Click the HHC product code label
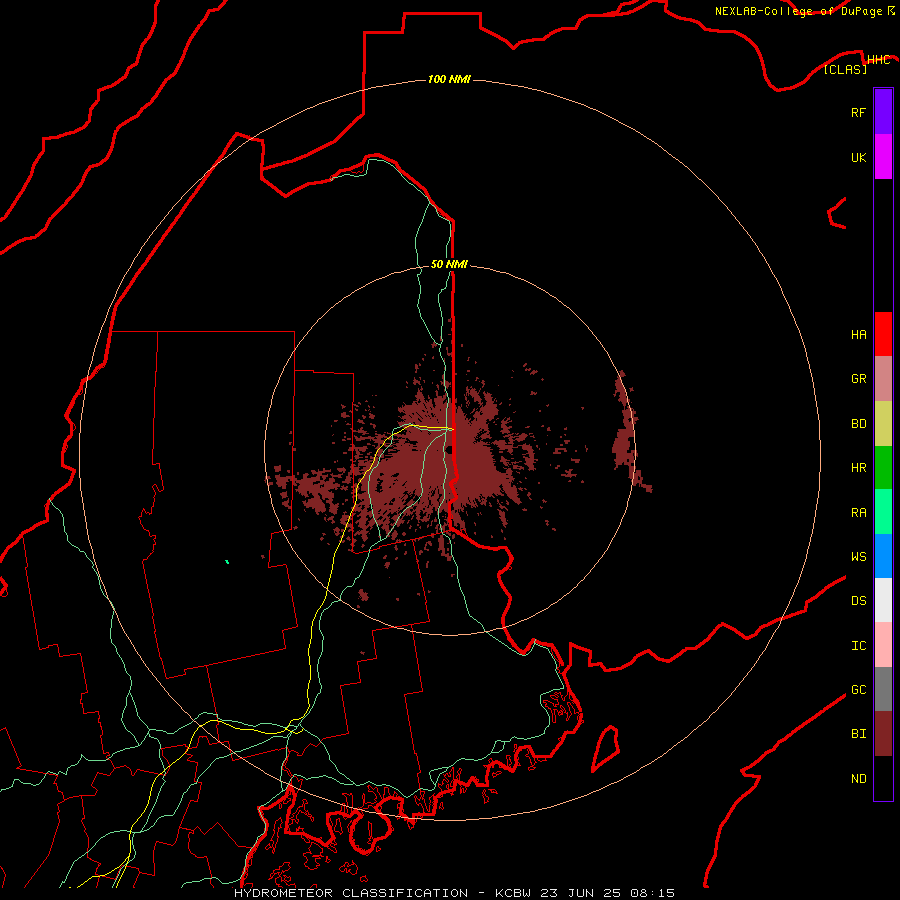 click(x=878, y=60)
